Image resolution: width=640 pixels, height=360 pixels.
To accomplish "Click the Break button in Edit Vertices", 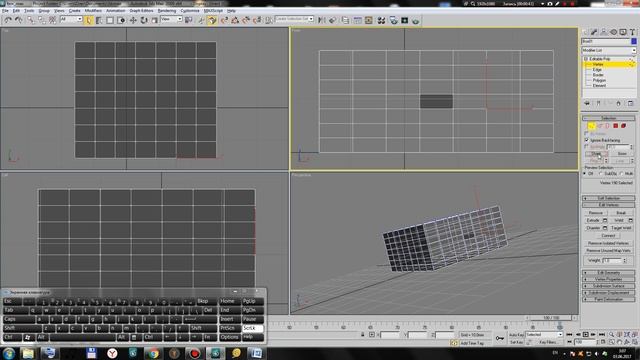I will [621, 213].
